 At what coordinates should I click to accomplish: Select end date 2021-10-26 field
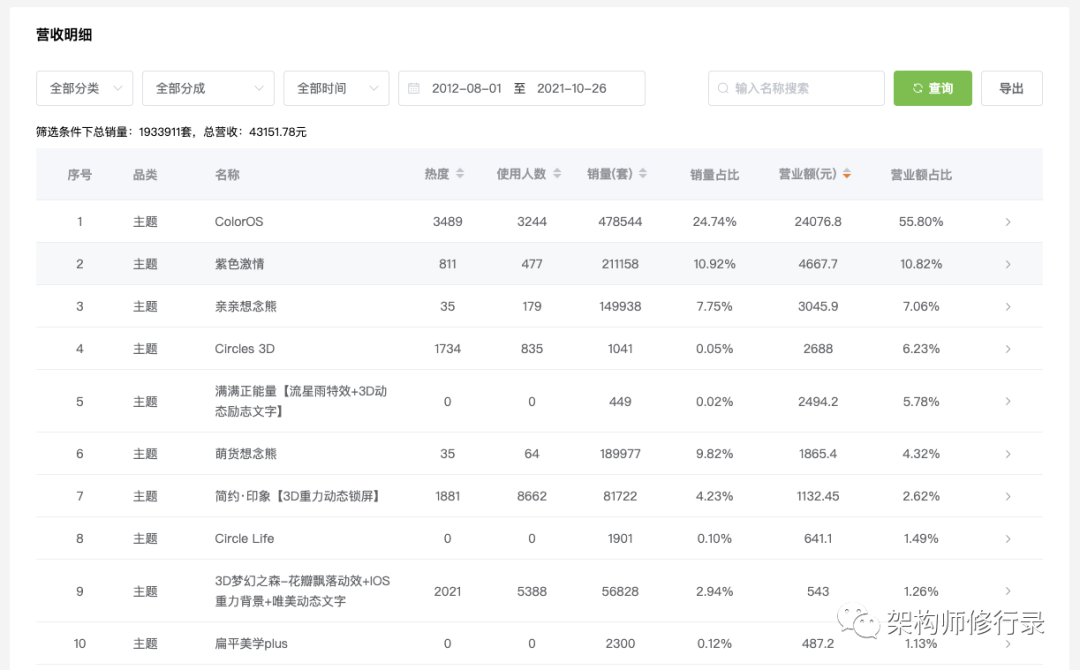coord(572,88)
